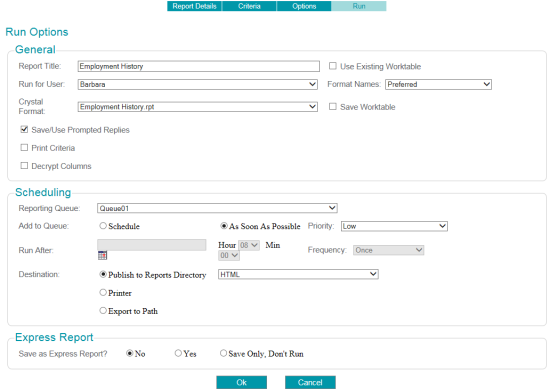The width and height of the screenshot is (550, 389).
Task: Select the Run tab
Action: 359,6
